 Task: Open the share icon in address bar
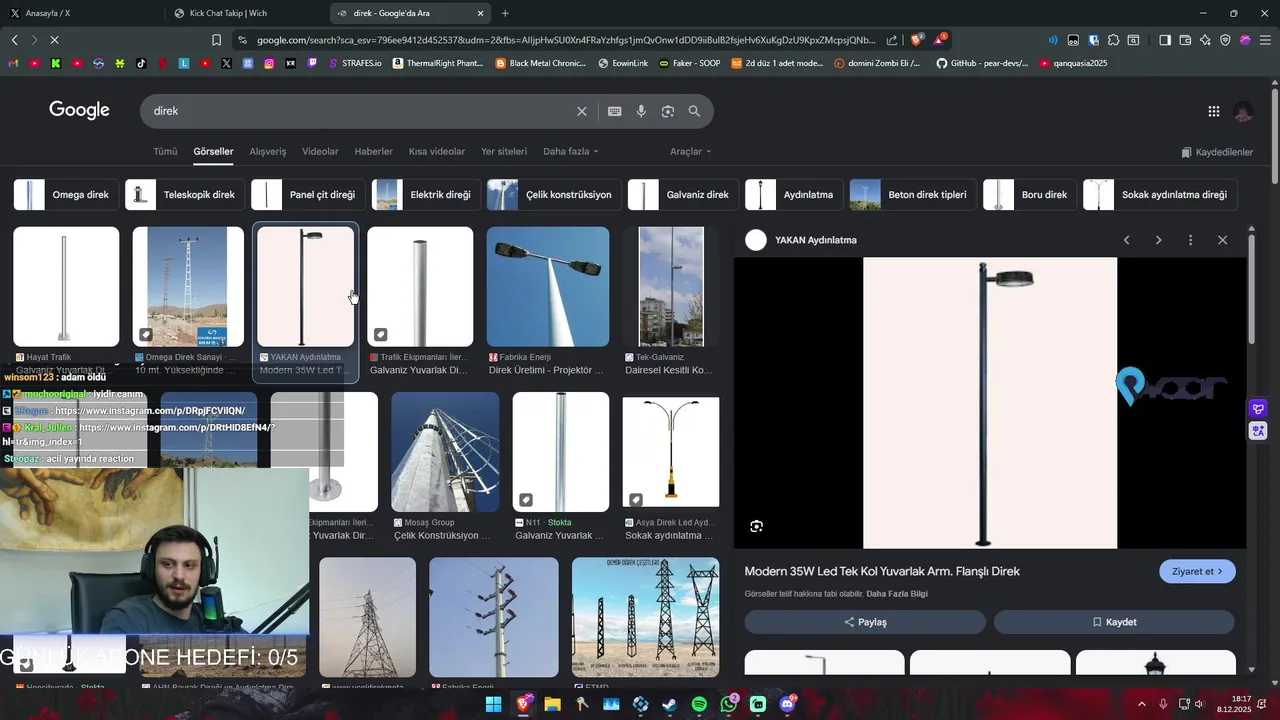892,40
